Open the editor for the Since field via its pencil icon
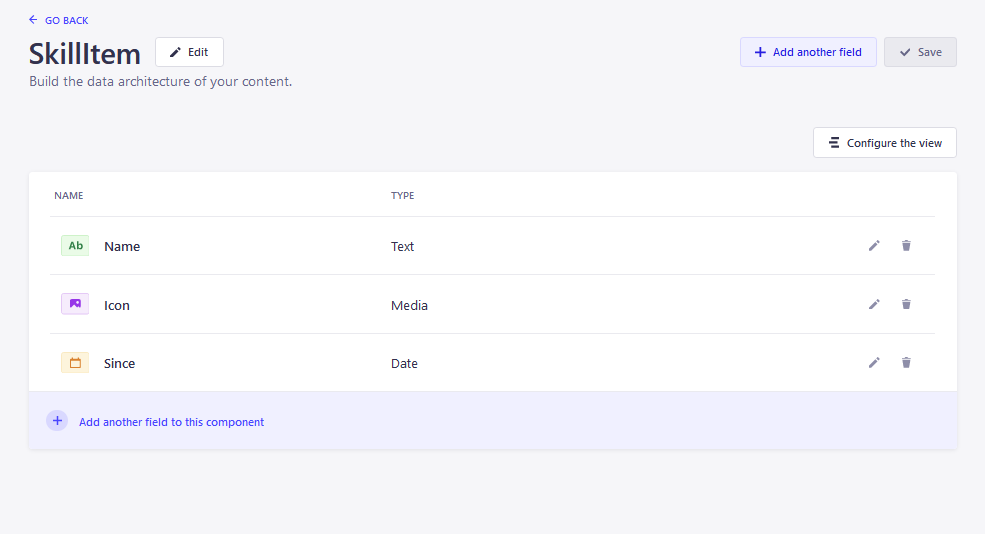This screenshot has width=985, height=534. coord(874,362)
